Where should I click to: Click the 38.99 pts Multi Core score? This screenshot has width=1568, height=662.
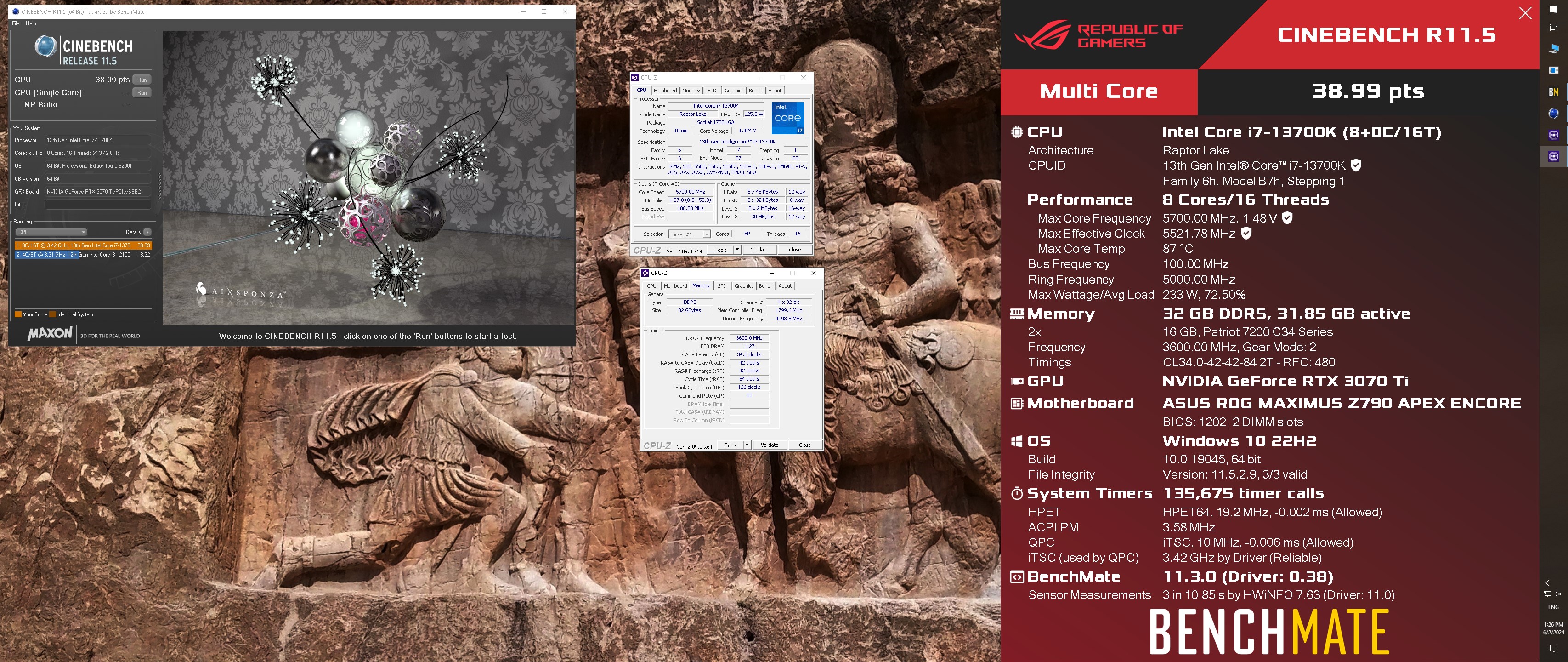pos(1368,91)
